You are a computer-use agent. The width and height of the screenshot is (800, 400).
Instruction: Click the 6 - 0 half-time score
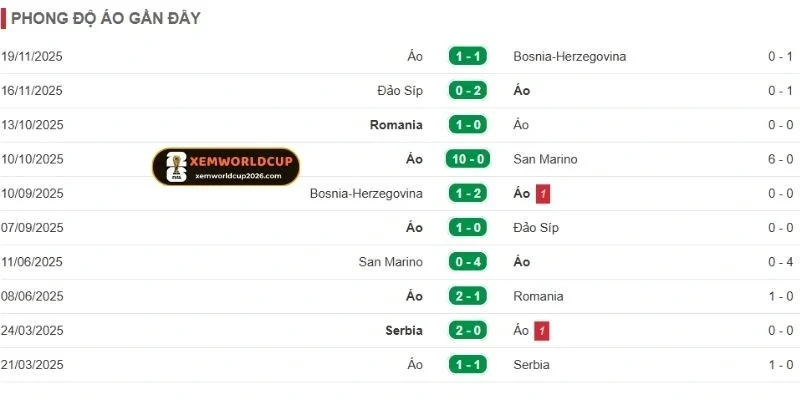(780, 159)
